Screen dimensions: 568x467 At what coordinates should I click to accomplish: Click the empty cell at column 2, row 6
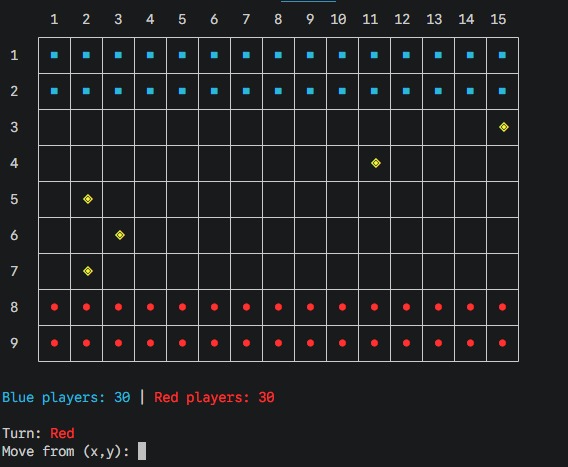(86, 235)
